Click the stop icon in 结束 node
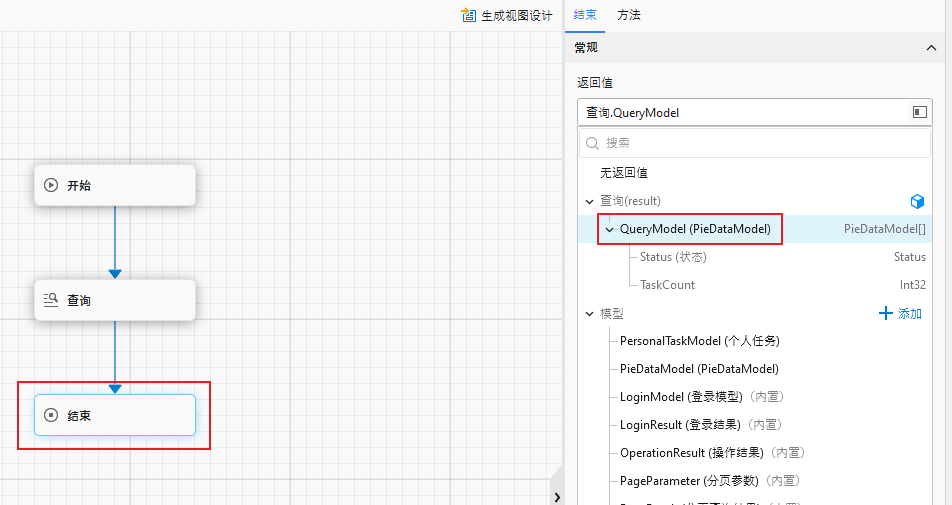Image resolution: width=952 pixels, height=505 pixels. tap(51, 415)
